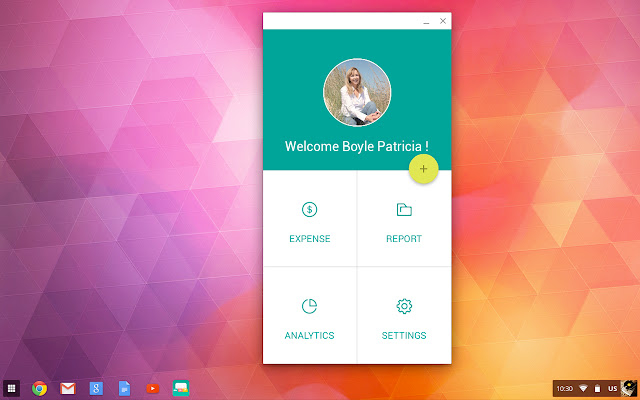640x400 pixels.
Task: Open the EXPENSE text label
Action: (310, 239)
